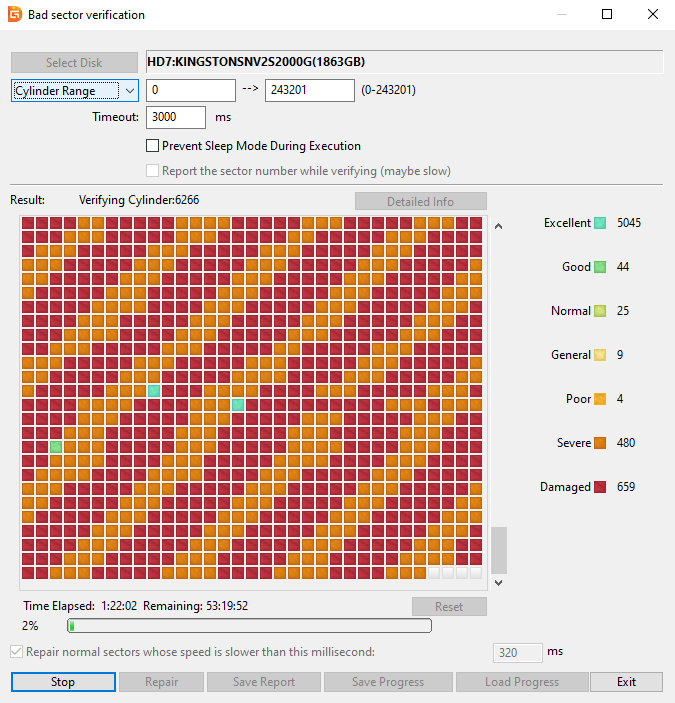Click Save Report
The width and height of the screenshot is (675, 703).
(264, 682)
